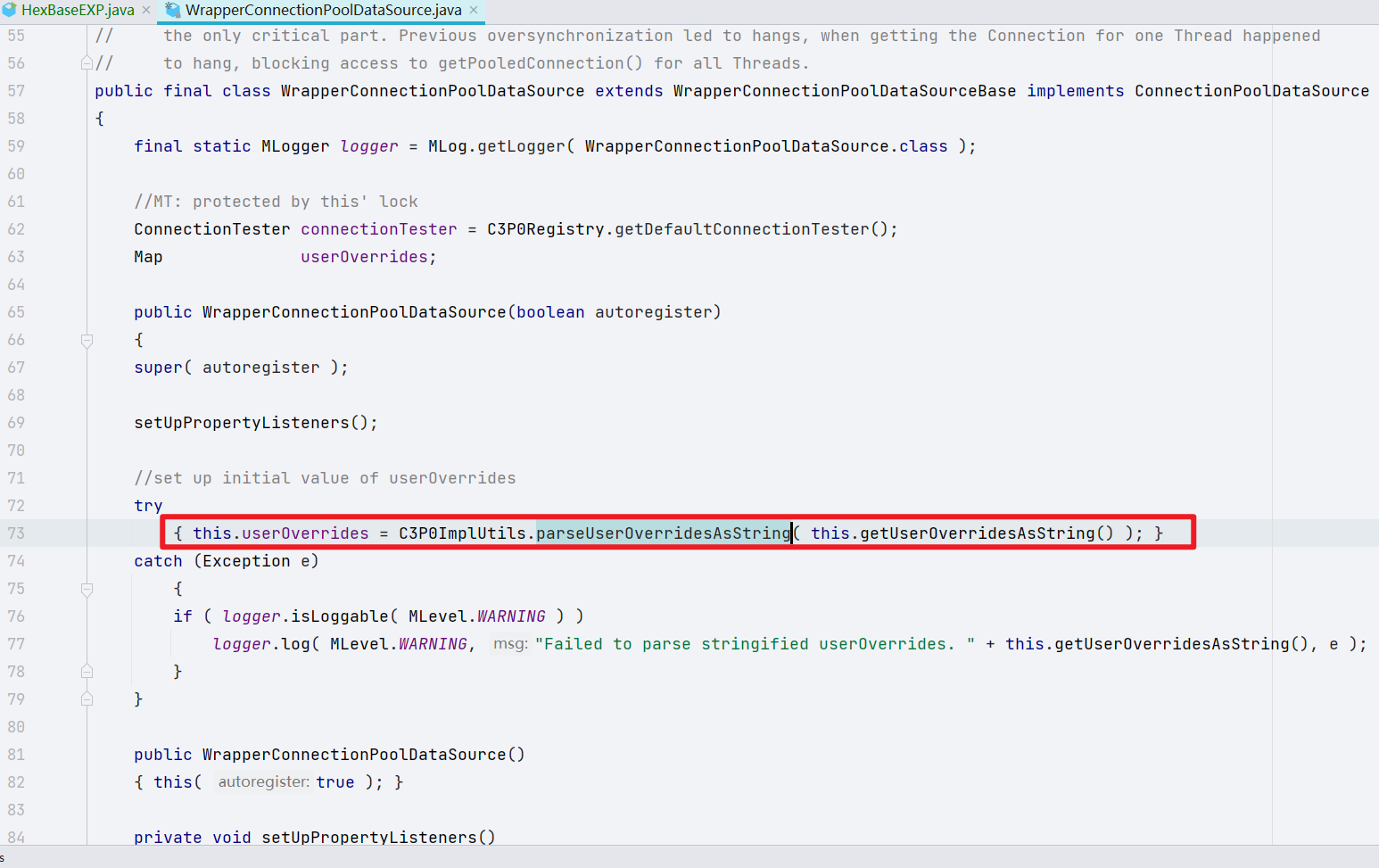Close the HexBaseEXP.java tab
Screen dimensions: 1379x868
tap(145, 12)
